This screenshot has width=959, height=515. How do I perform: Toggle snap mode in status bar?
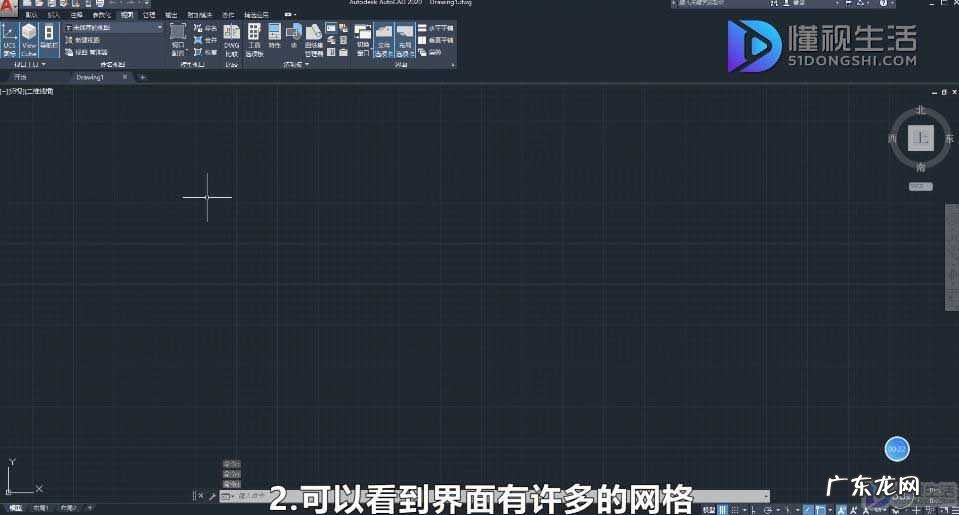pyautogui.click(x=735, y=509)
